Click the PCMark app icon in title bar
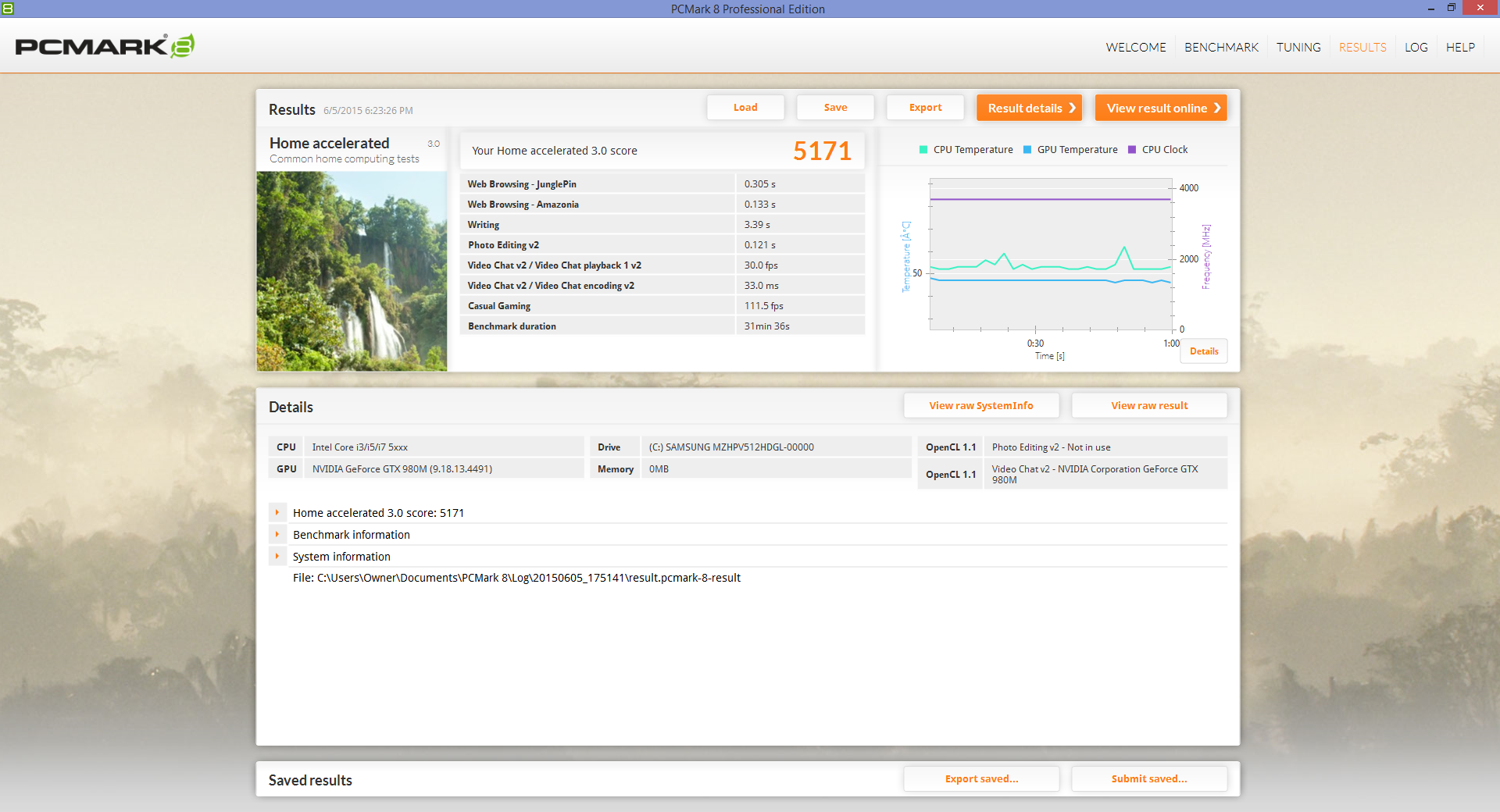 (x=8, y=9)
